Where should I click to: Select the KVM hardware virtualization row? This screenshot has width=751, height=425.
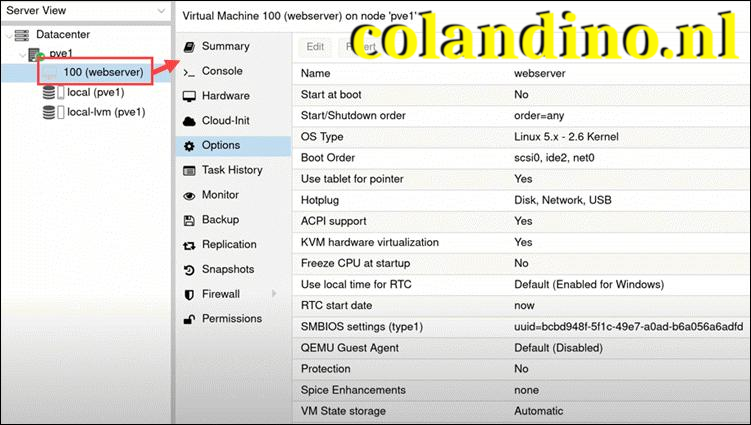coord(521,242)
